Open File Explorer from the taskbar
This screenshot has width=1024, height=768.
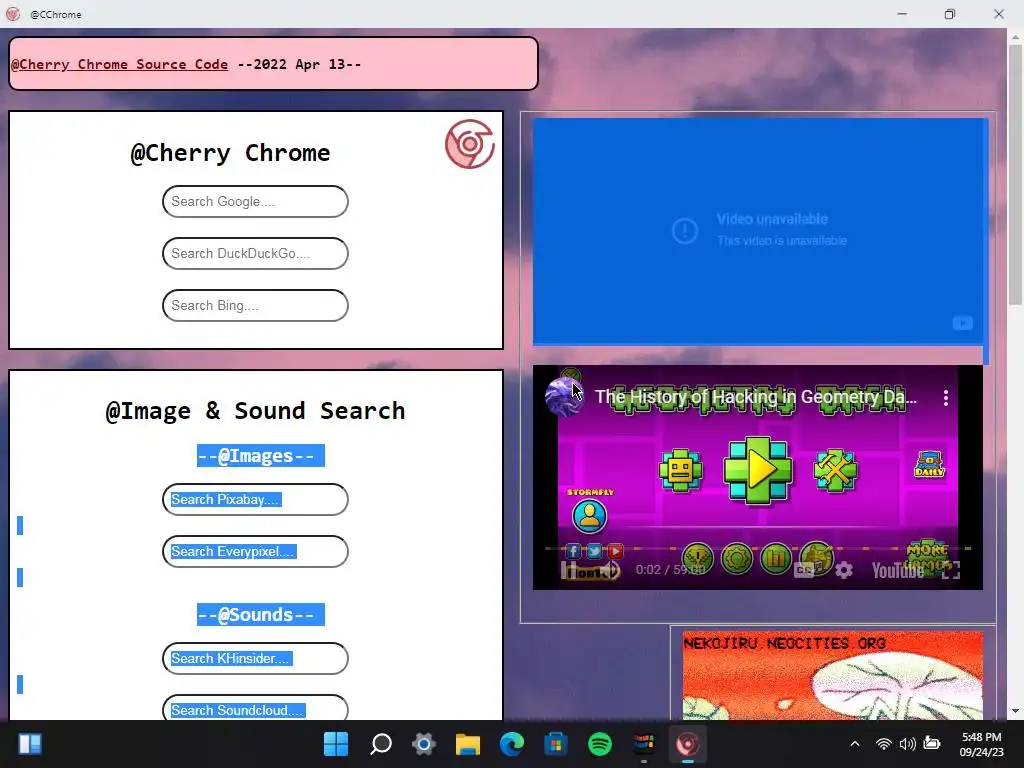468,744
